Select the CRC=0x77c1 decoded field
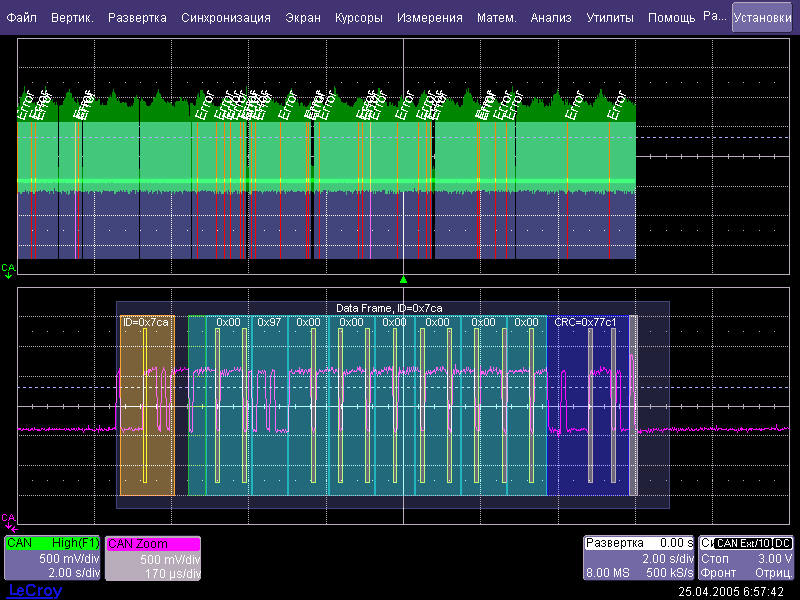Image resolution: width=800 pixels, height=600 pixels. pyautogui.click(x=588, y=405)
